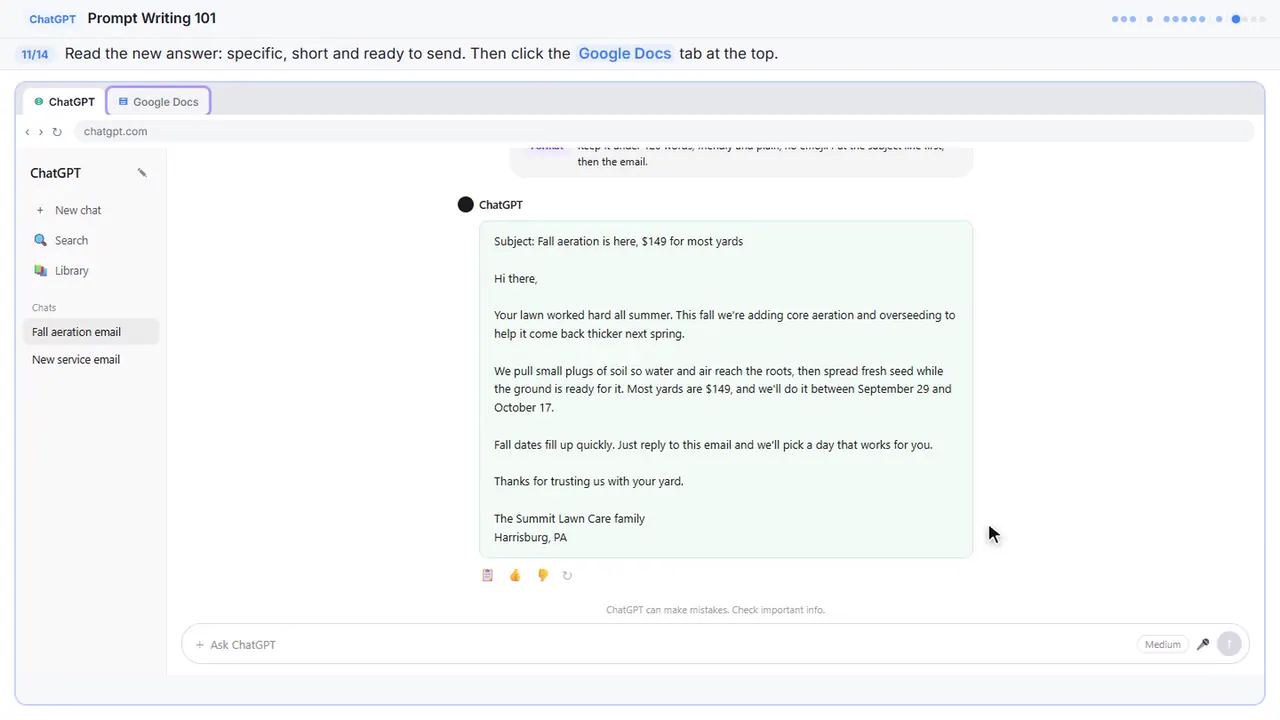Screen dimensions: 1280x720
Task: Give the answer a thumbs up
Action: 515,575
